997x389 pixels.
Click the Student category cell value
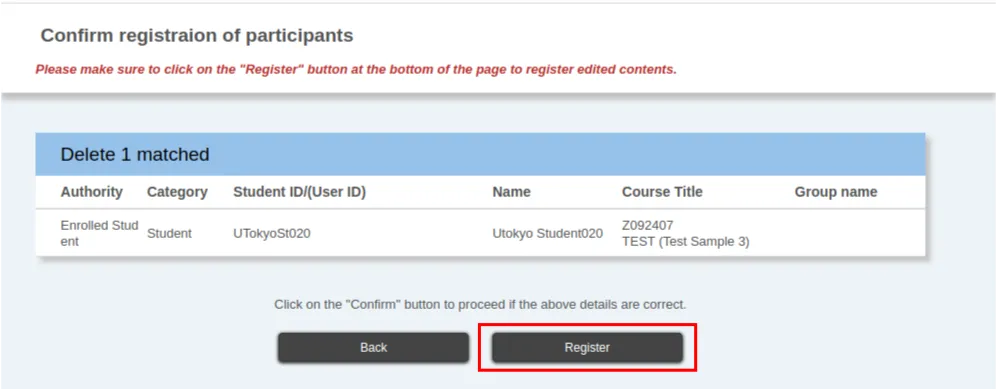[x=169, y=233]
